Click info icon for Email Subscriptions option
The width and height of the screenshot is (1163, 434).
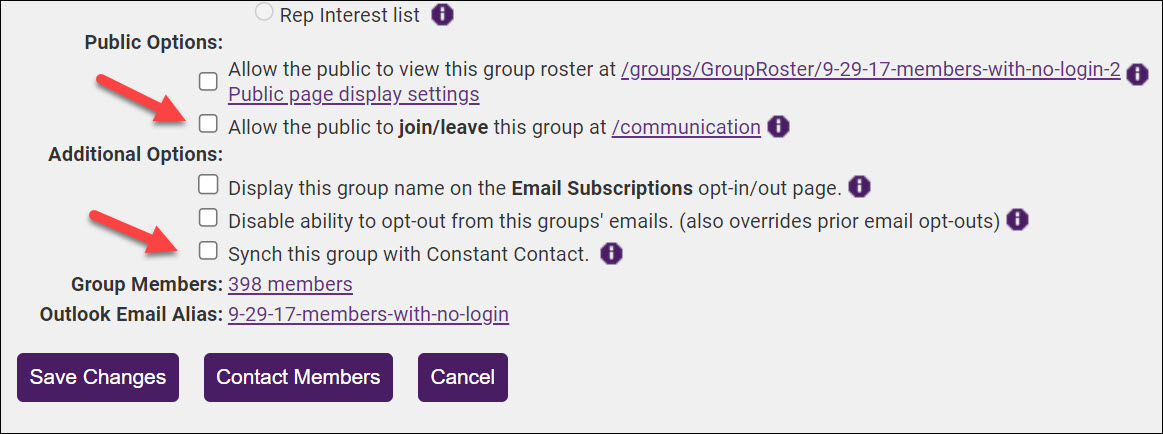coord(860,187)
